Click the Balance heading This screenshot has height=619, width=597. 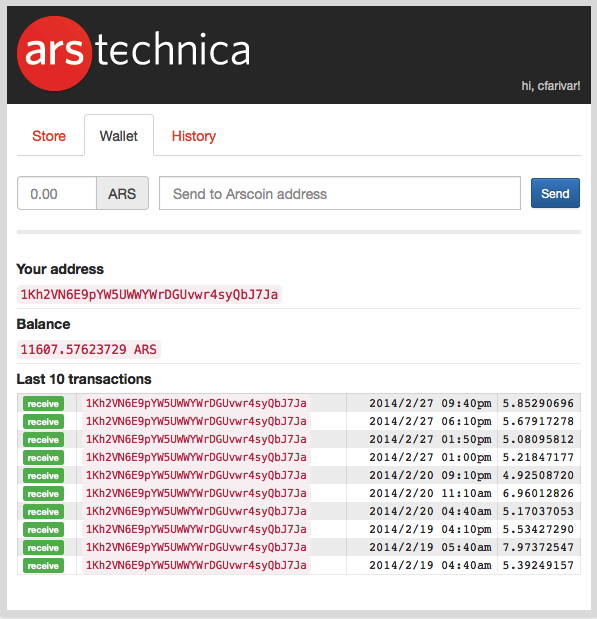[43, 324]
